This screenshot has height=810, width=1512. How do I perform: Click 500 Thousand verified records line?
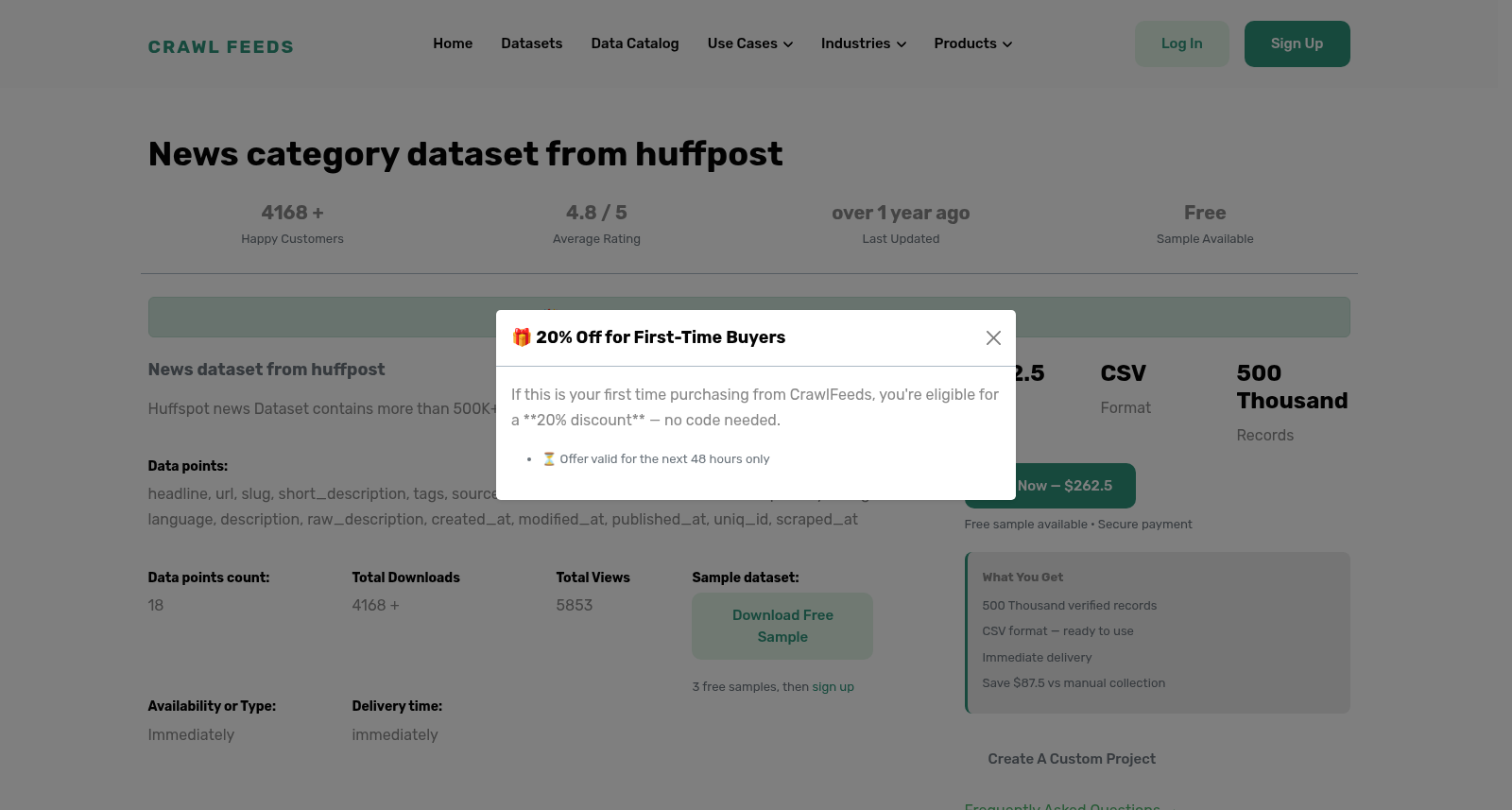(1069, 606)
